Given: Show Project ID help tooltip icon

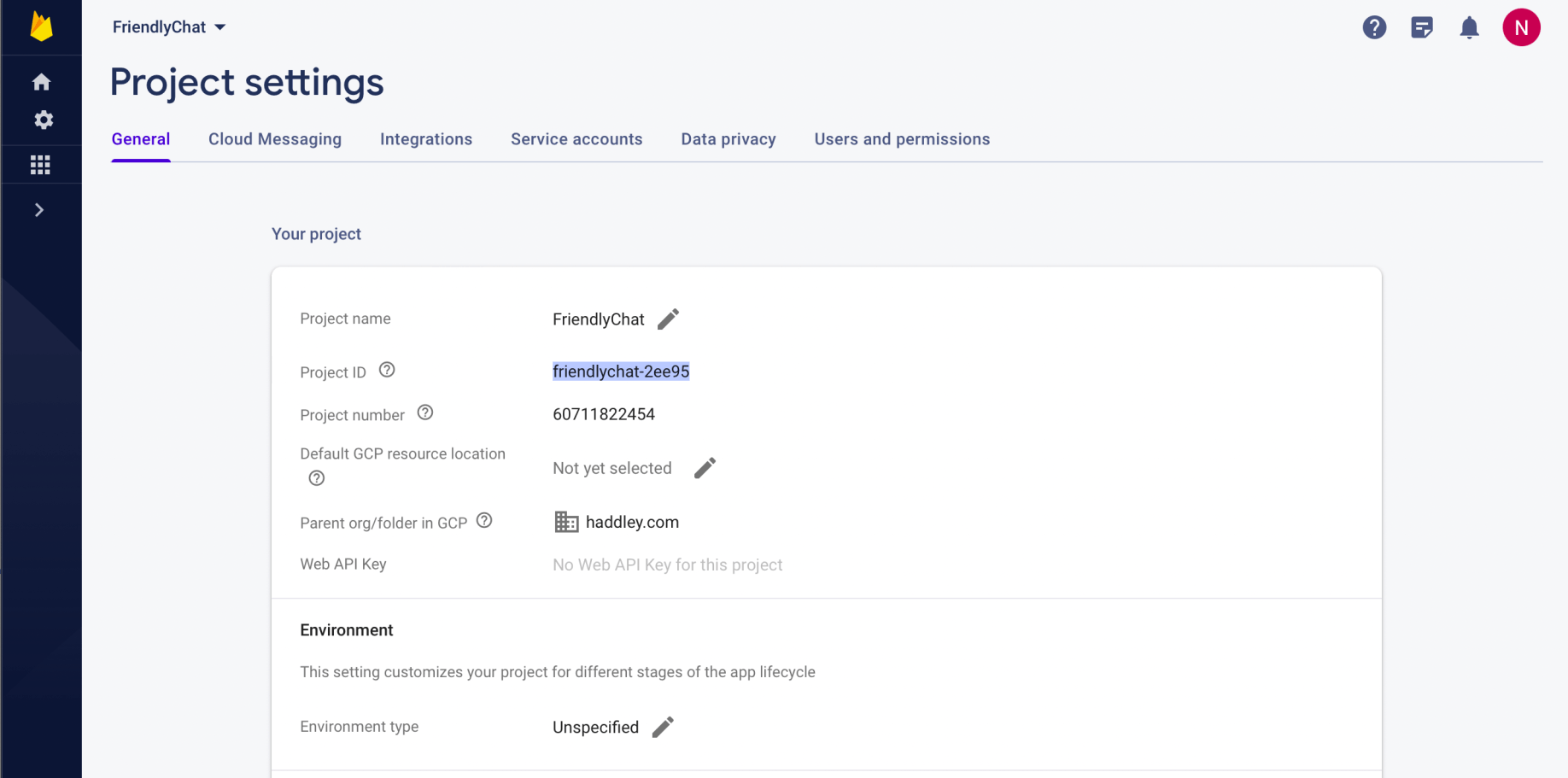Looking at the screenshot, I should 387,370.
